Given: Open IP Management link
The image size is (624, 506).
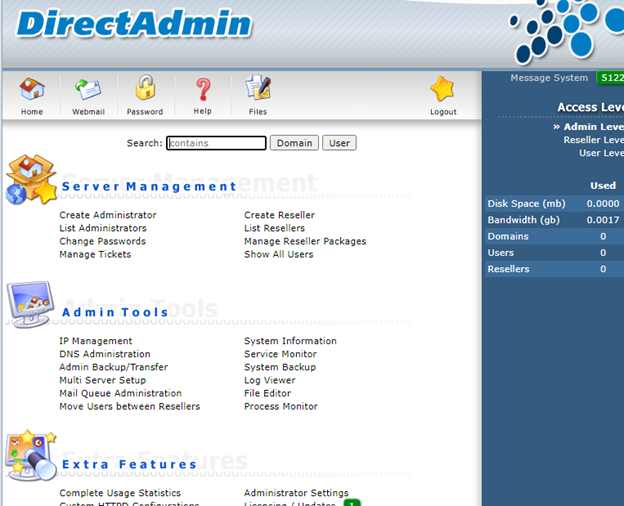Looking at the screenshot, I should click(x=96, y=341).
